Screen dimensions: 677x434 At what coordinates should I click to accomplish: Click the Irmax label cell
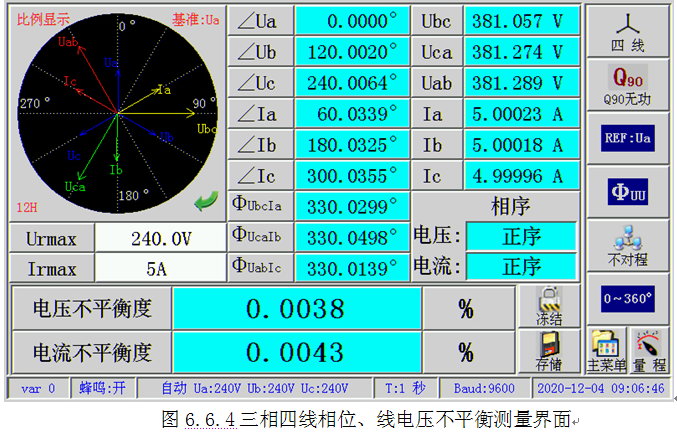[x=51, y=269]
